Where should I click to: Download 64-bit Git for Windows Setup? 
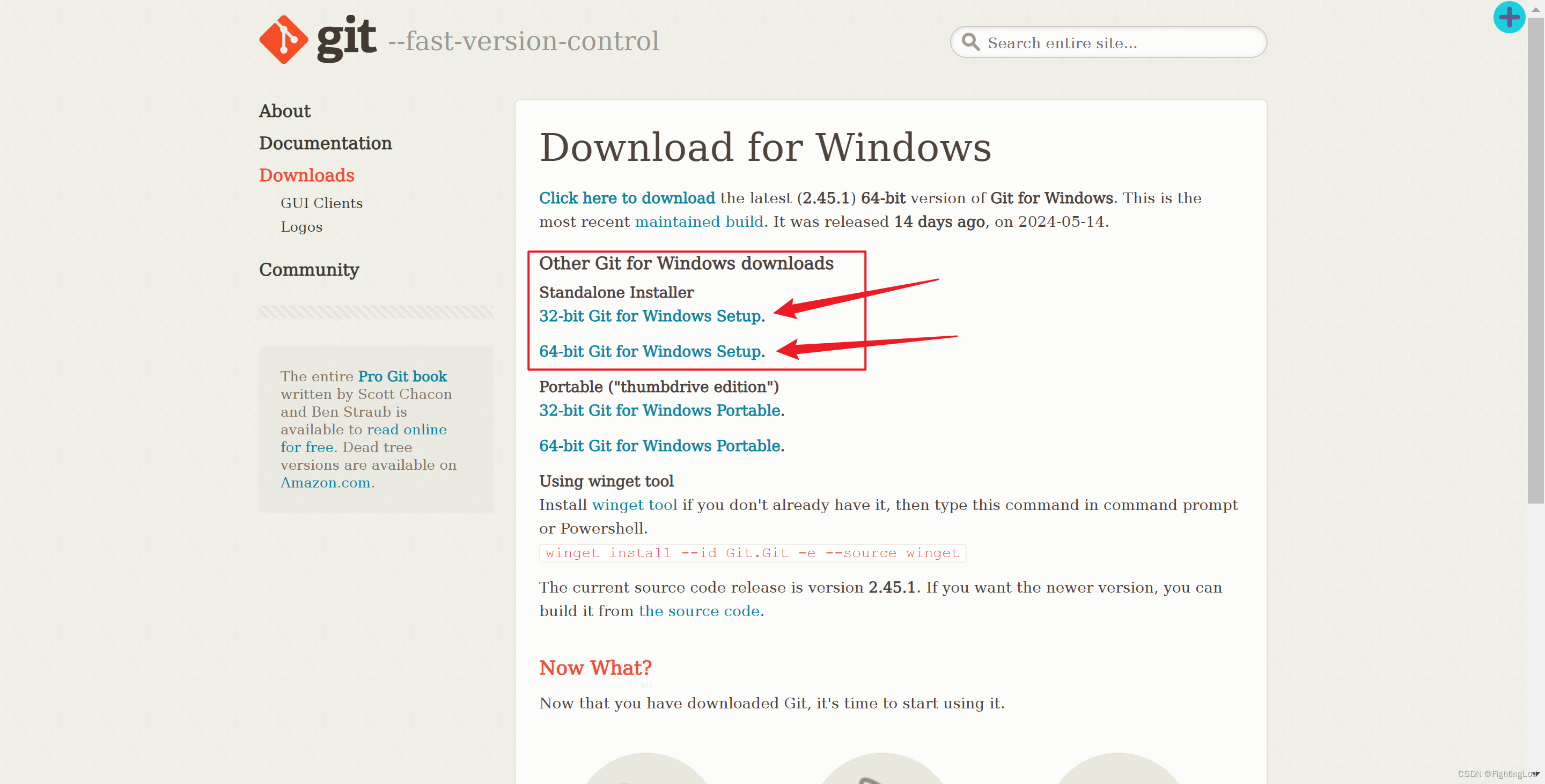(x=651, y=351)
